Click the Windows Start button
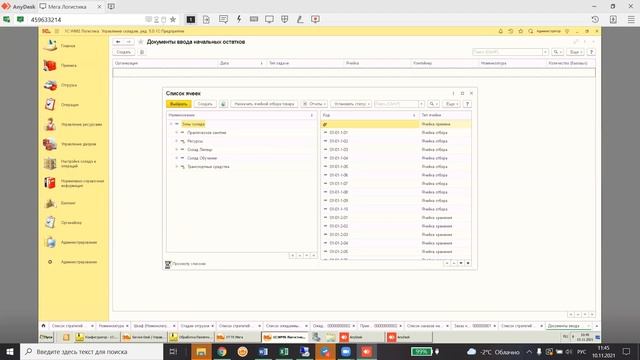Image resolution: width=640 pixels, height=360 pixels. (10, 351)
